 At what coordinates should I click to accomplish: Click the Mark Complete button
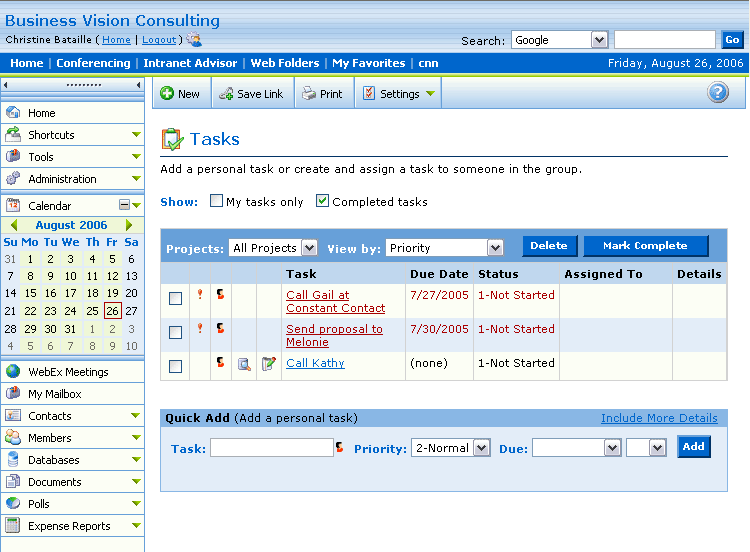(645, 246)
